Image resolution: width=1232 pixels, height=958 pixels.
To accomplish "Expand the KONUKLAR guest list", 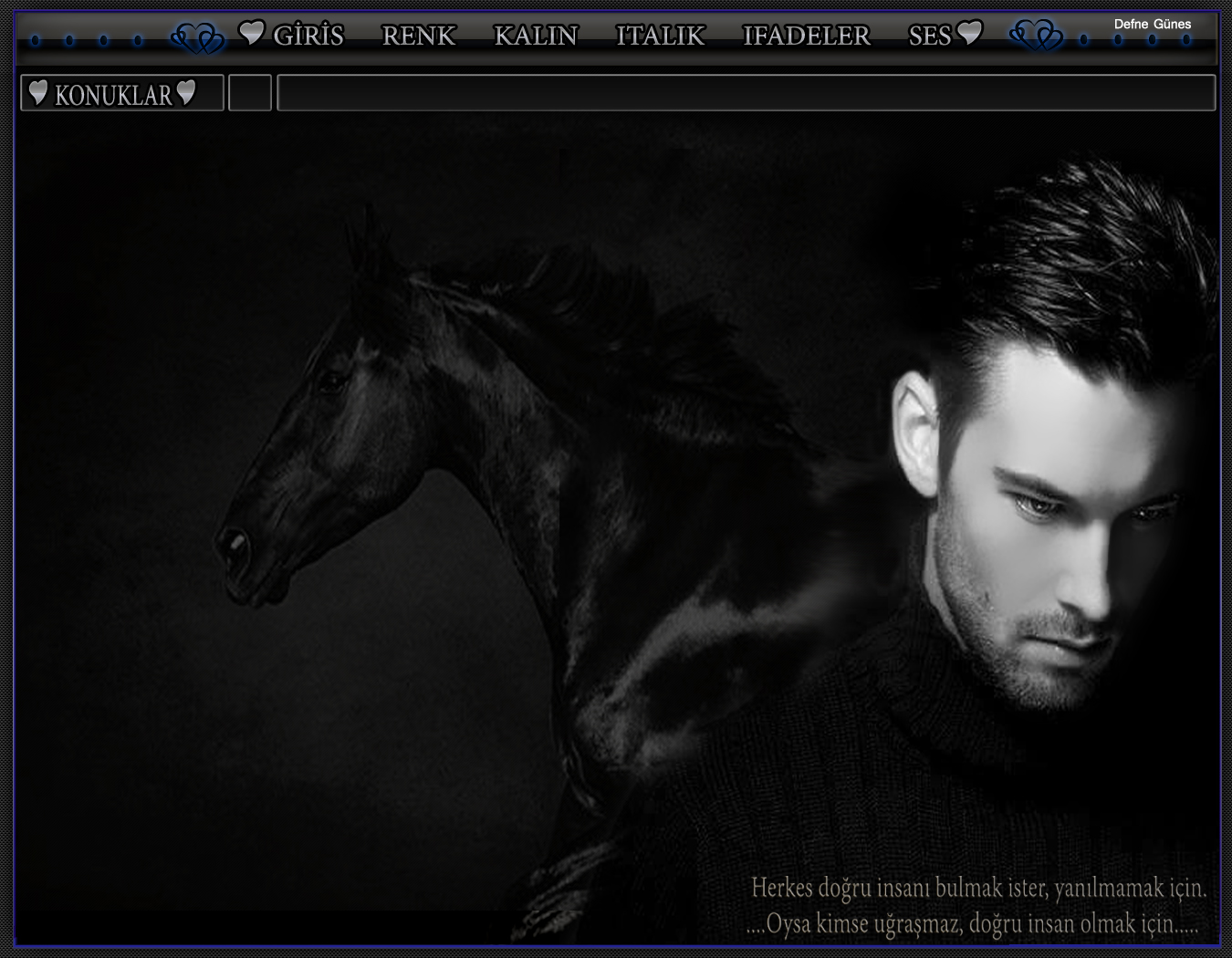I will pyautogui.click(x=113, y=94).
